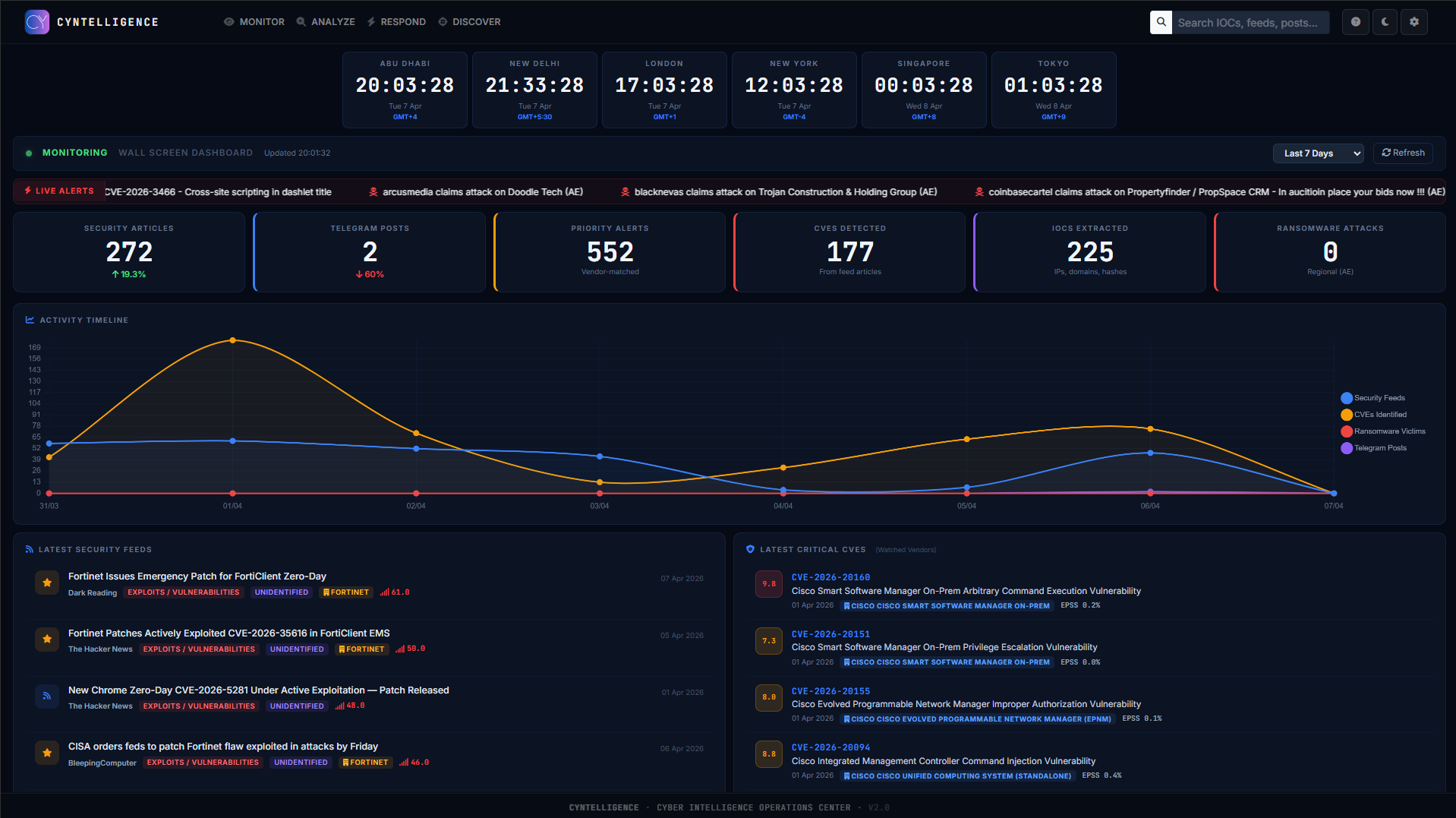
Task: Click the search magnifier icon
Action: point(1161,22)
